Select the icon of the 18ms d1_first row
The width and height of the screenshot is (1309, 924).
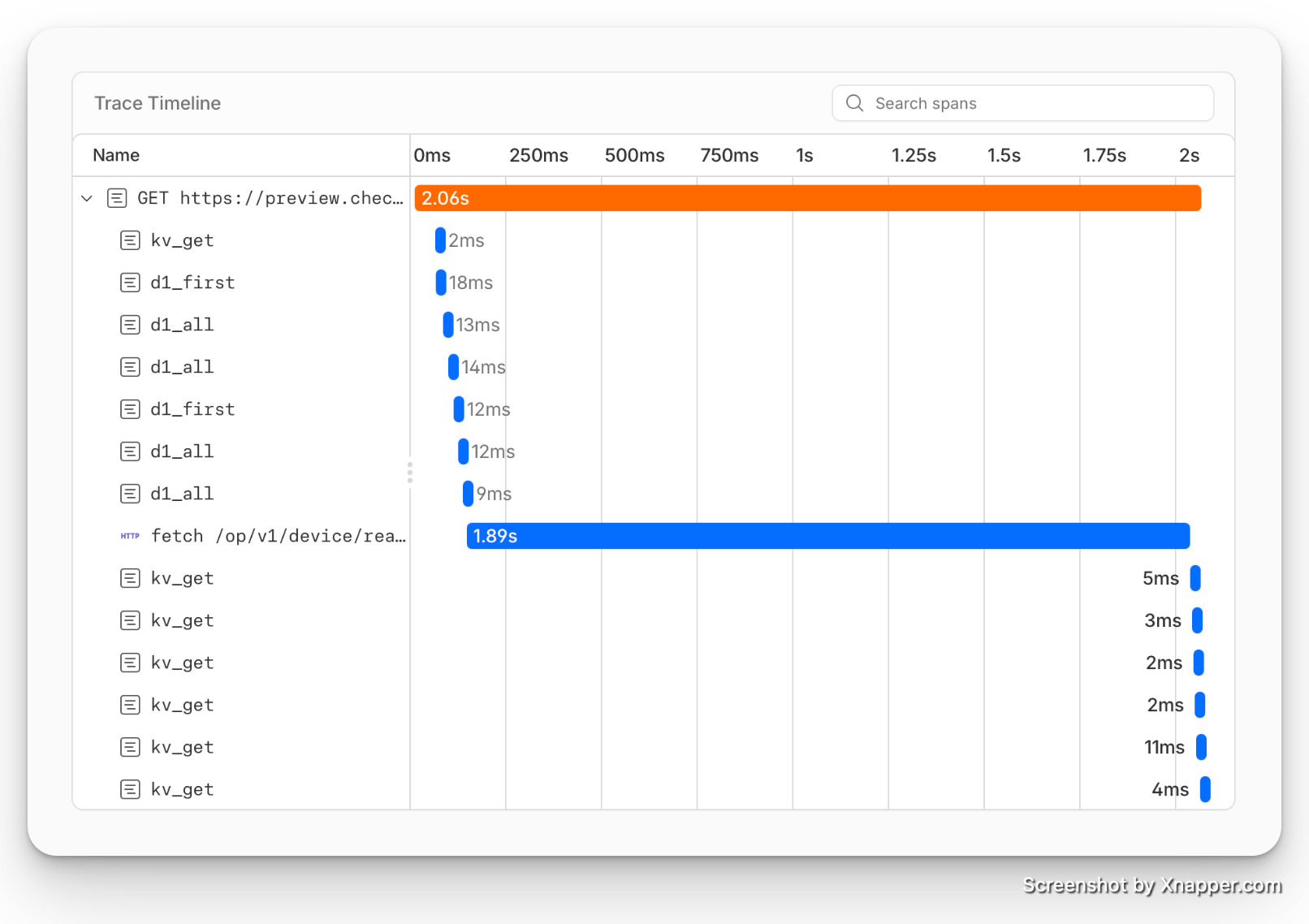[130, 283]
